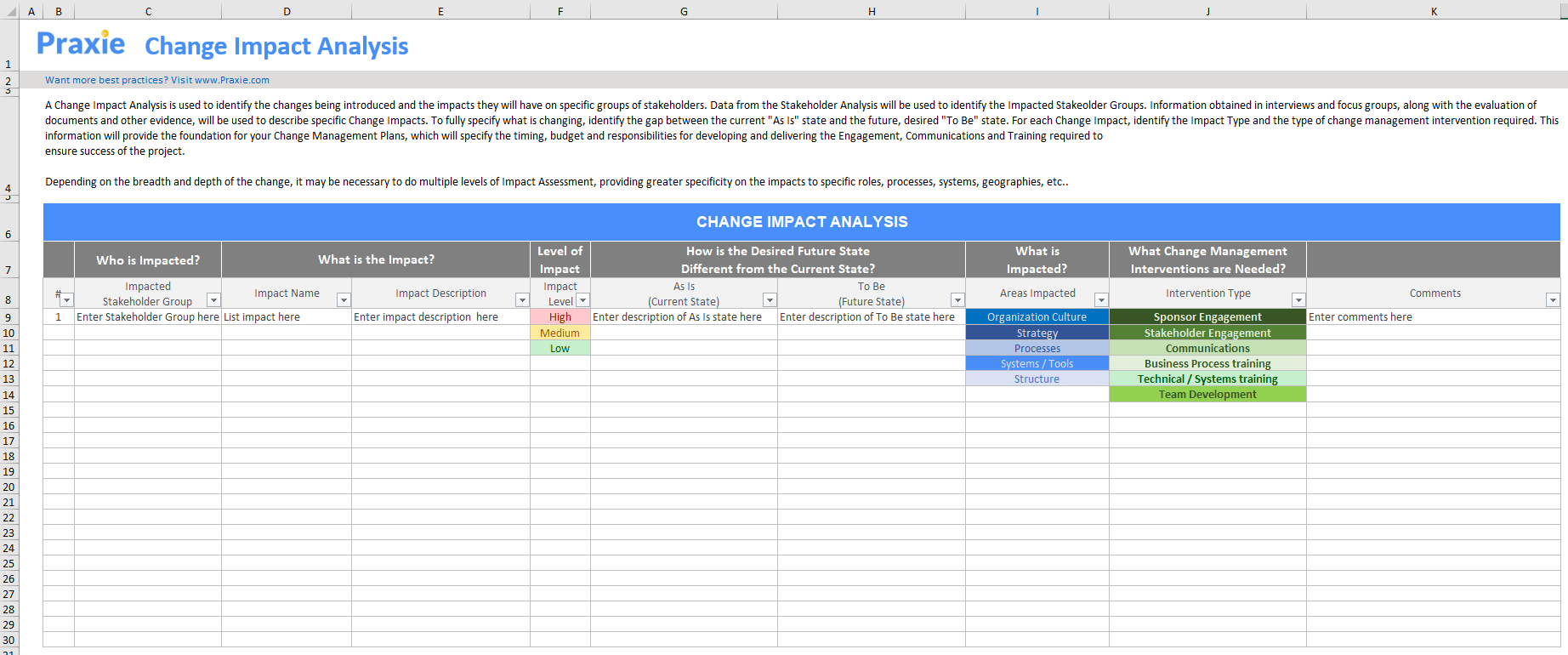Open the Impact Level filter dropdown

tap(582, 300)
